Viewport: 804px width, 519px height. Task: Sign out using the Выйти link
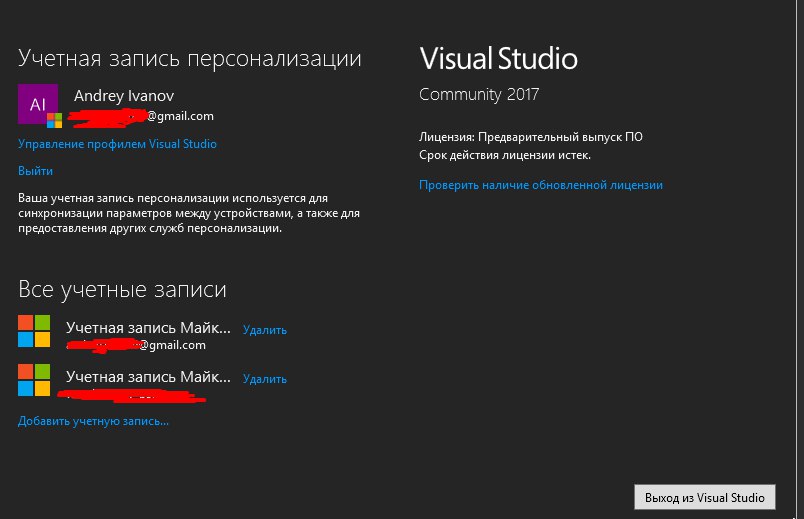tap(35, 171)
